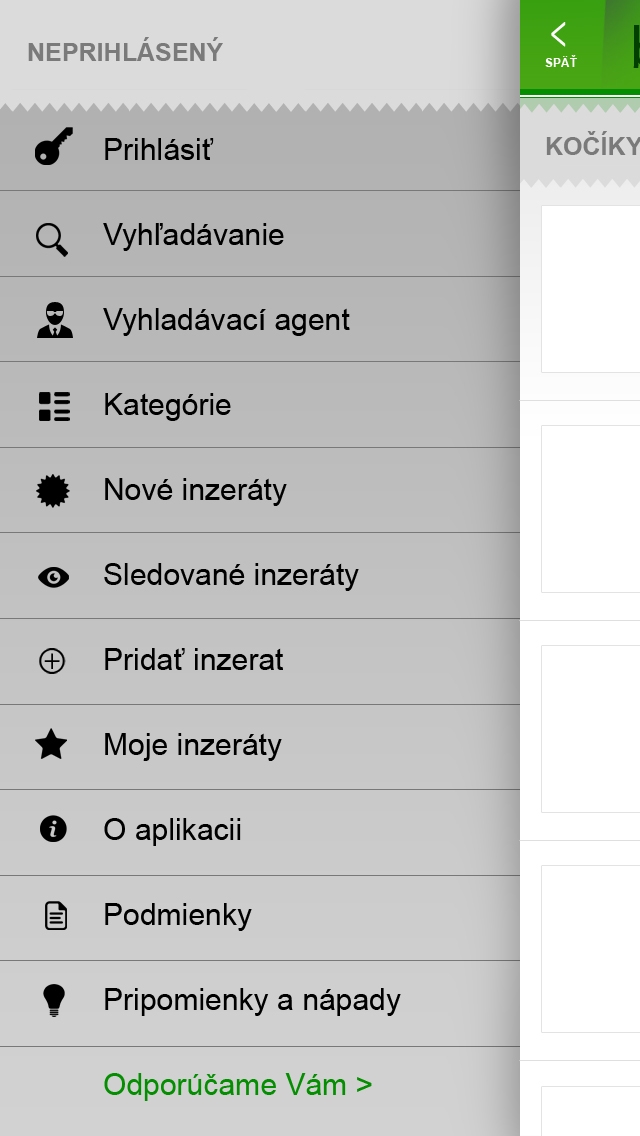The image size is (640, 1136).
Task: Click the magnifying glass search icon
Action: coord(51,239)
